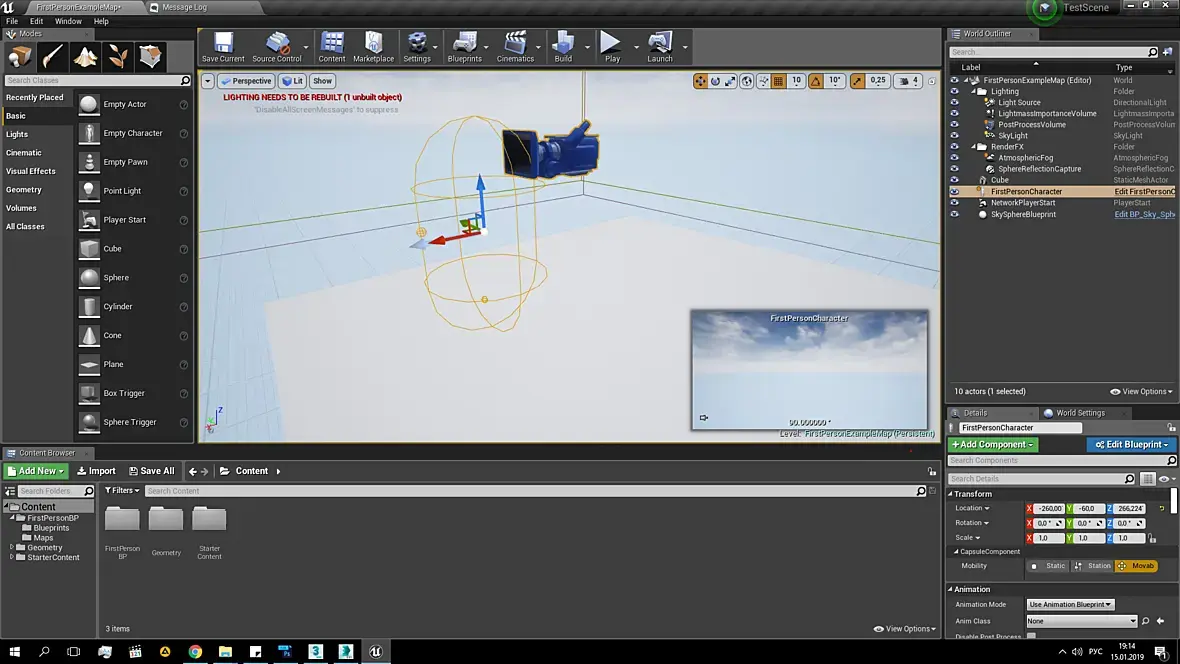Viewport: 1180px width, 664px height.
Task: Collapse the Lighting folder in World Outliner
Action: point(971,91)
